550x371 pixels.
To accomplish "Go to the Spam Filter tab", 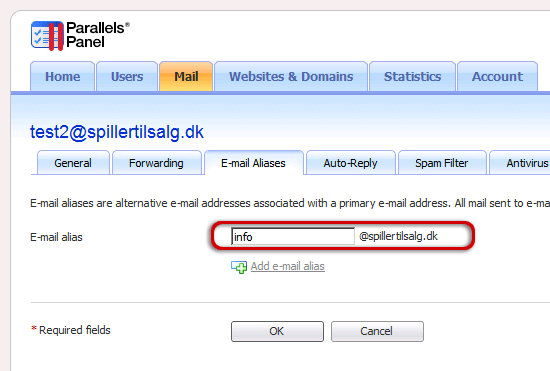I will pyautogui.click(x=442, y=163).
